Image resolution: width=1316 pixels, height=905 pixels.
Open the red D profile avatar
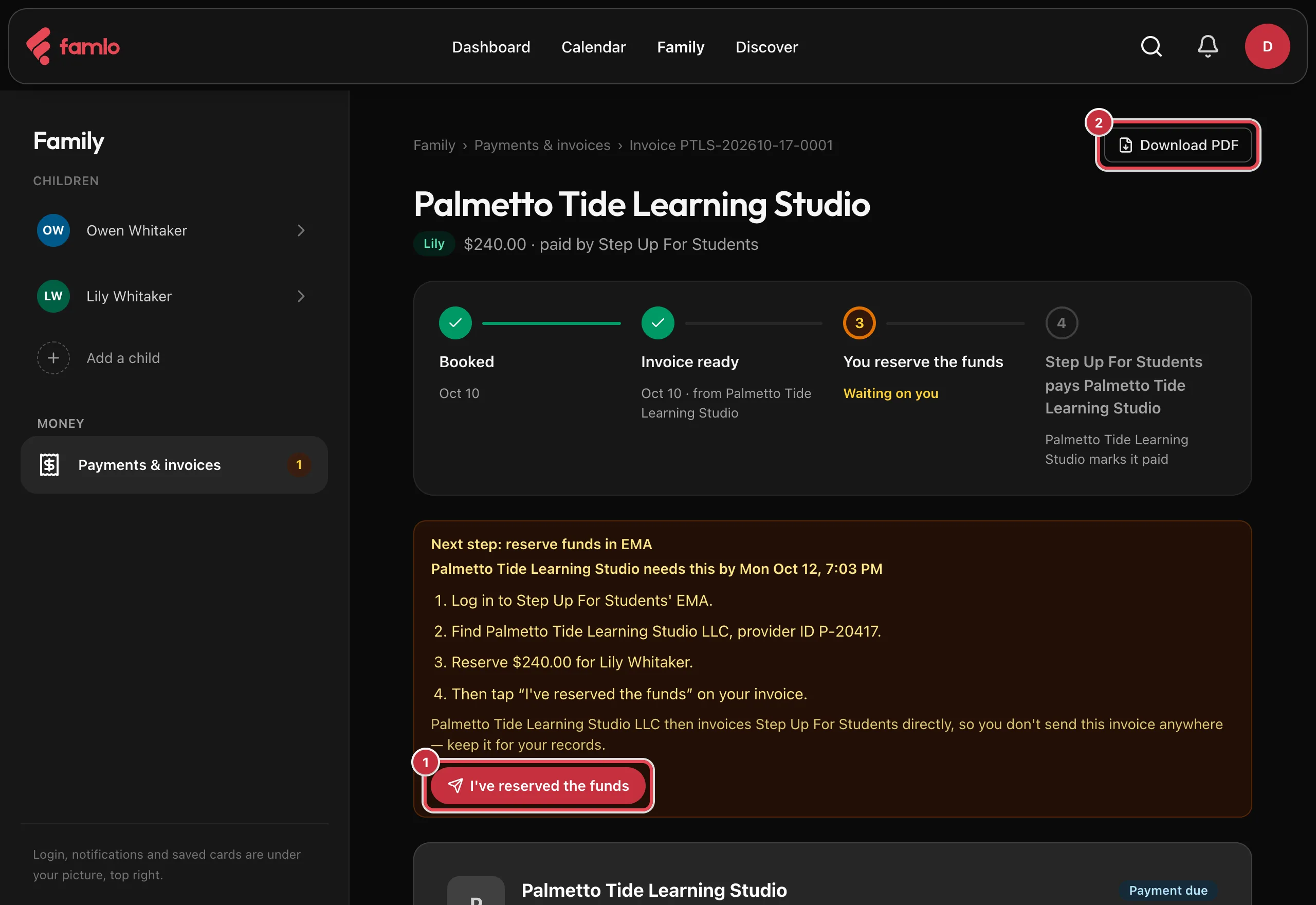(1267, 46)
